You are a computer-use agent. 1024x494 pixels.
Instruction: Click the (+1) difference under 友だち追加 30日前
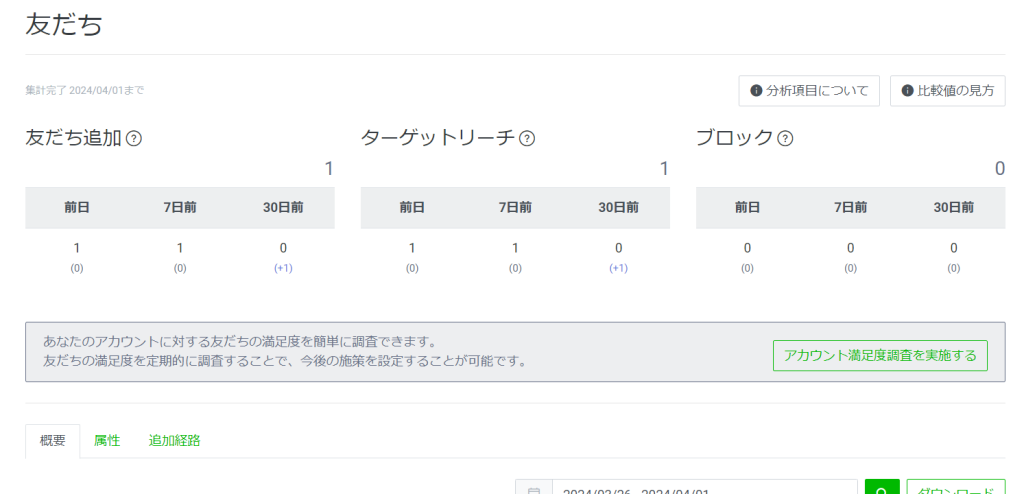tap(283, 269)
